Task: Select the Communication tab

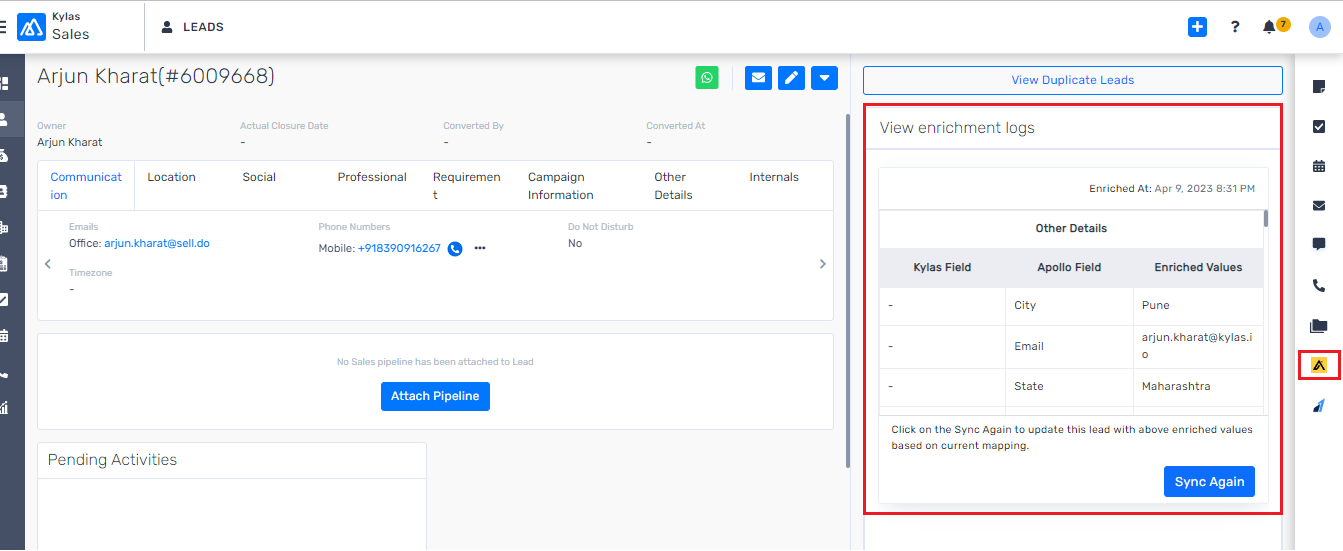Action: click(x=86, y=186)
